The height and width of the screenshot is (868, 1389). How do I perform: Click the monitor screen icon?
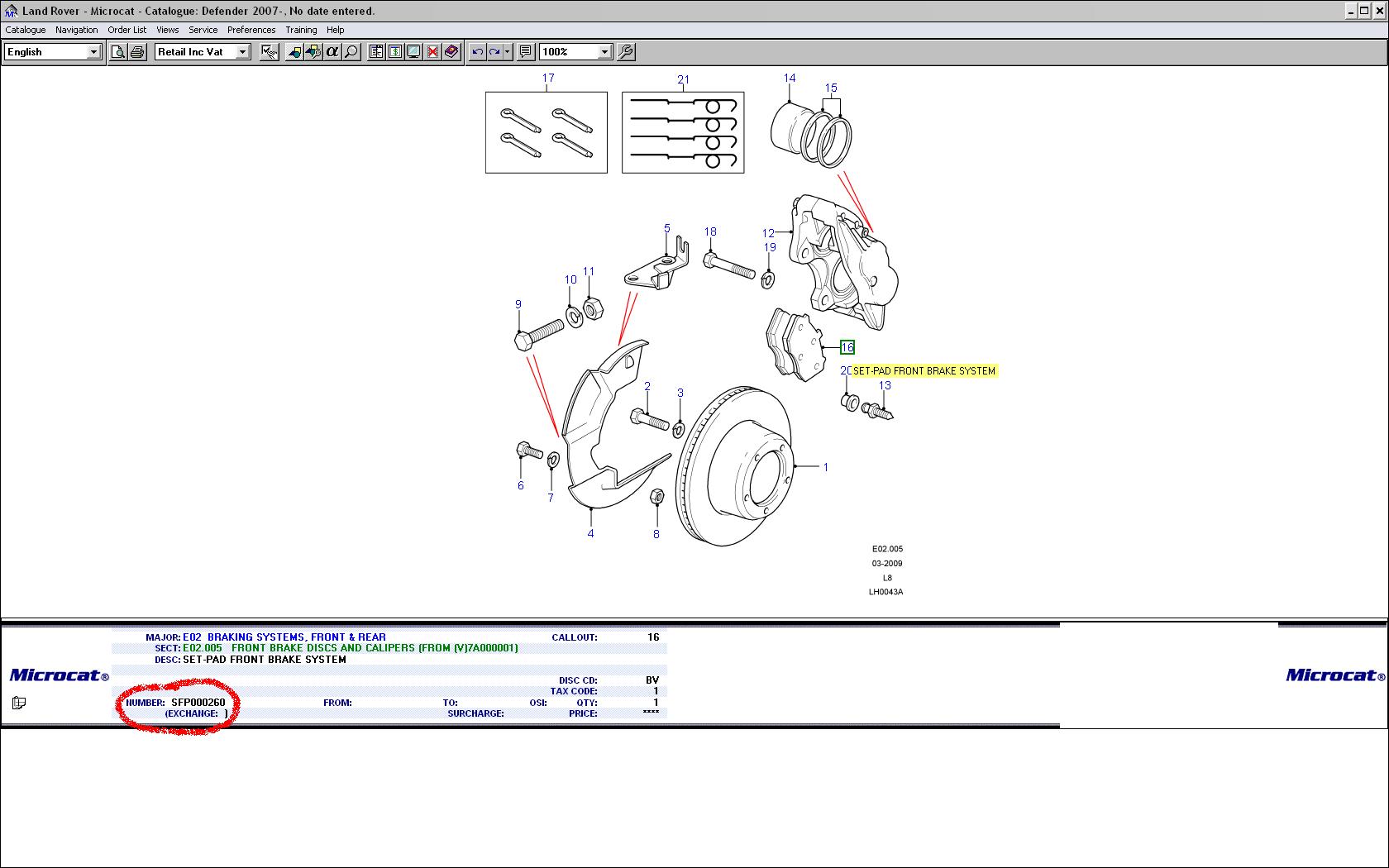pos(414,52)
